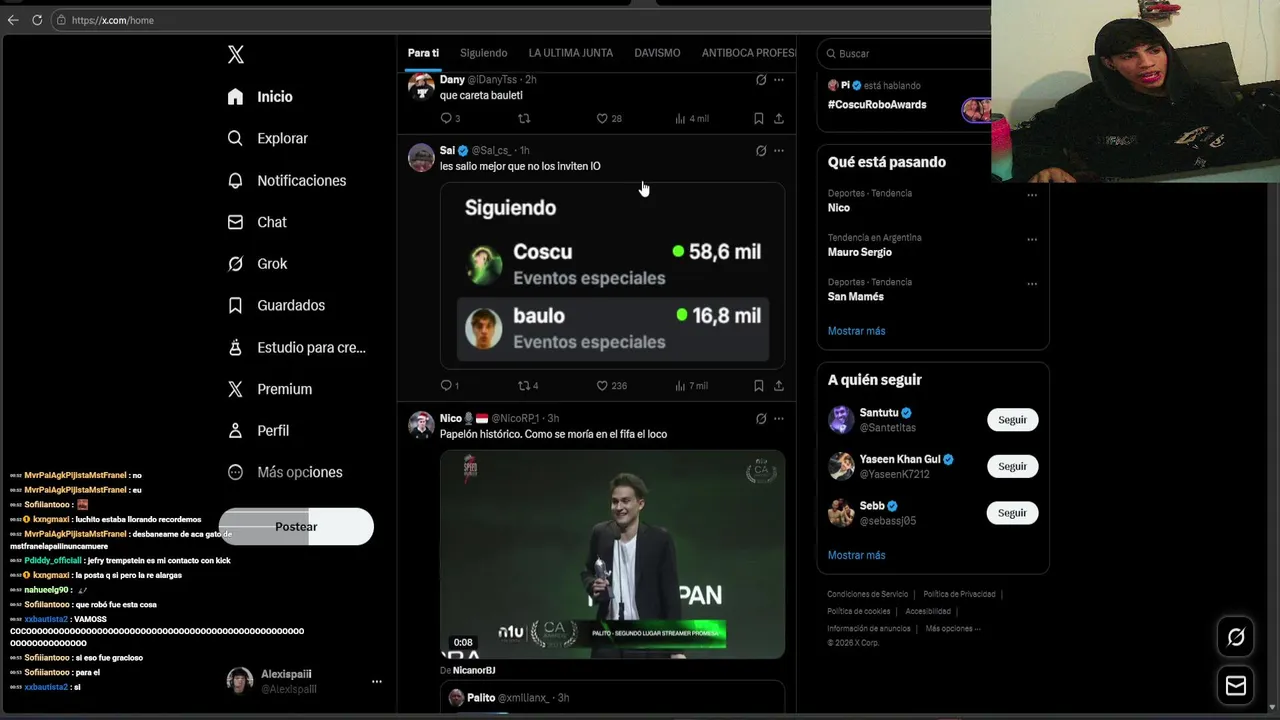
Task: Open NicanorBJ link below the video
Action: (474, 670)
